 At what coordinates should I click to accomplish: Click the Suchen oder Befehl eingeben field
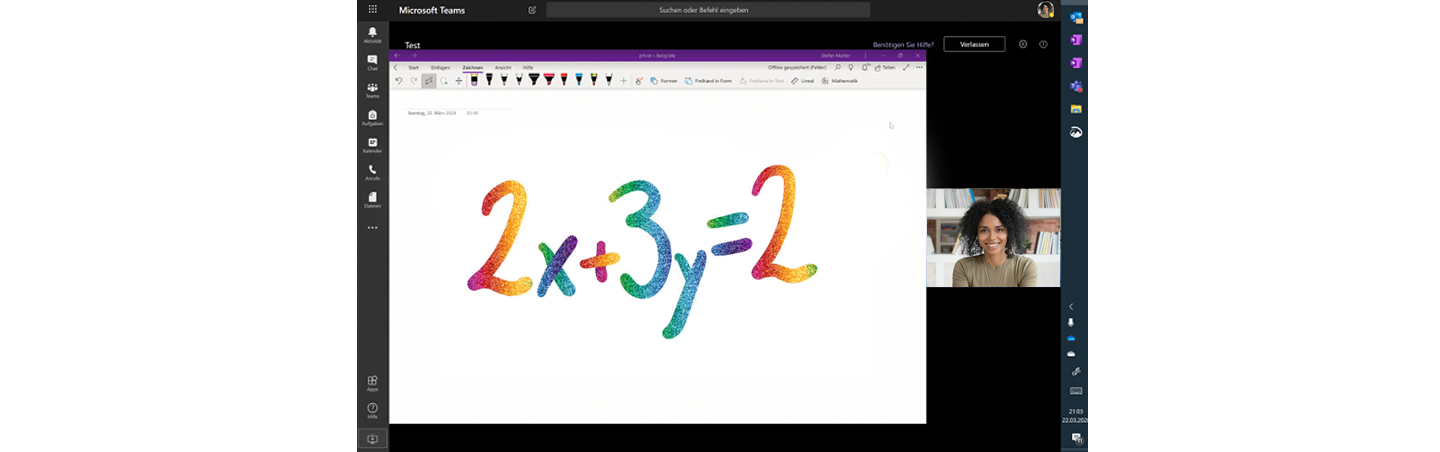pos(708,10)
